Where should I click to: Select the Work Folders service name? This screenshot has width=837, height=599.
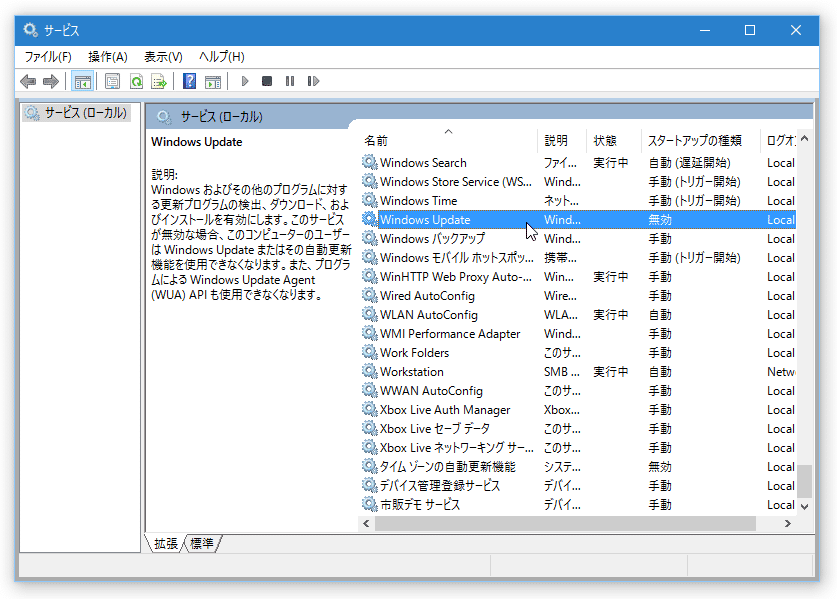(x=414, y=352)
